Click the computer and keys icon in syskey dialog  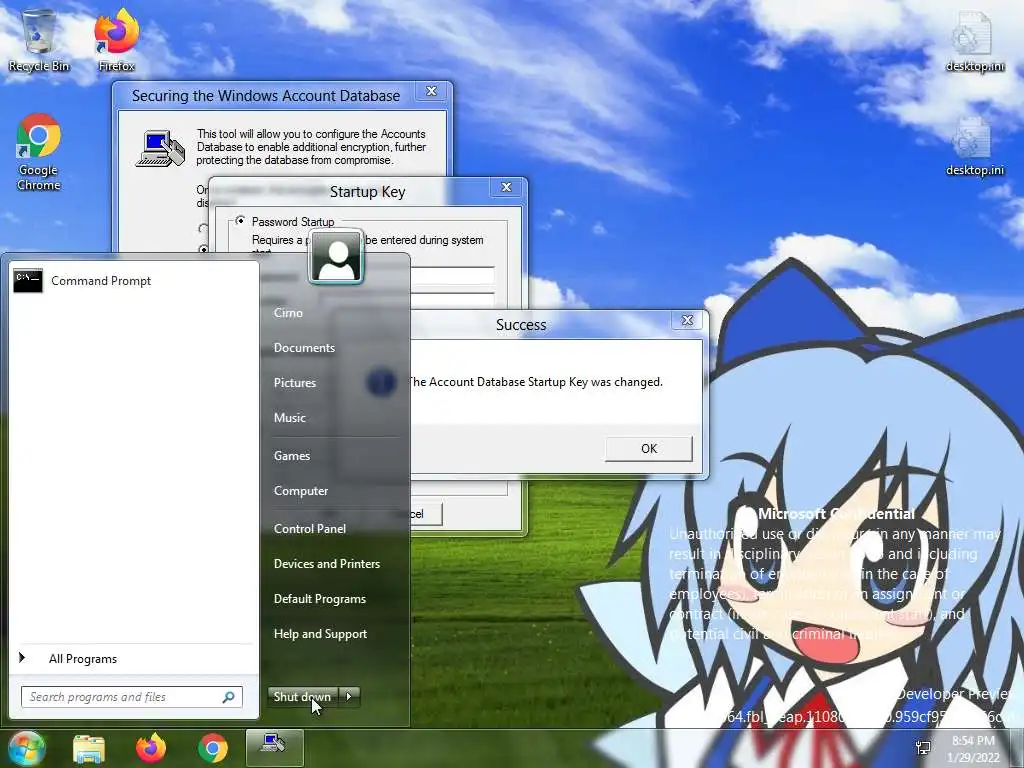tap(160, 148)
